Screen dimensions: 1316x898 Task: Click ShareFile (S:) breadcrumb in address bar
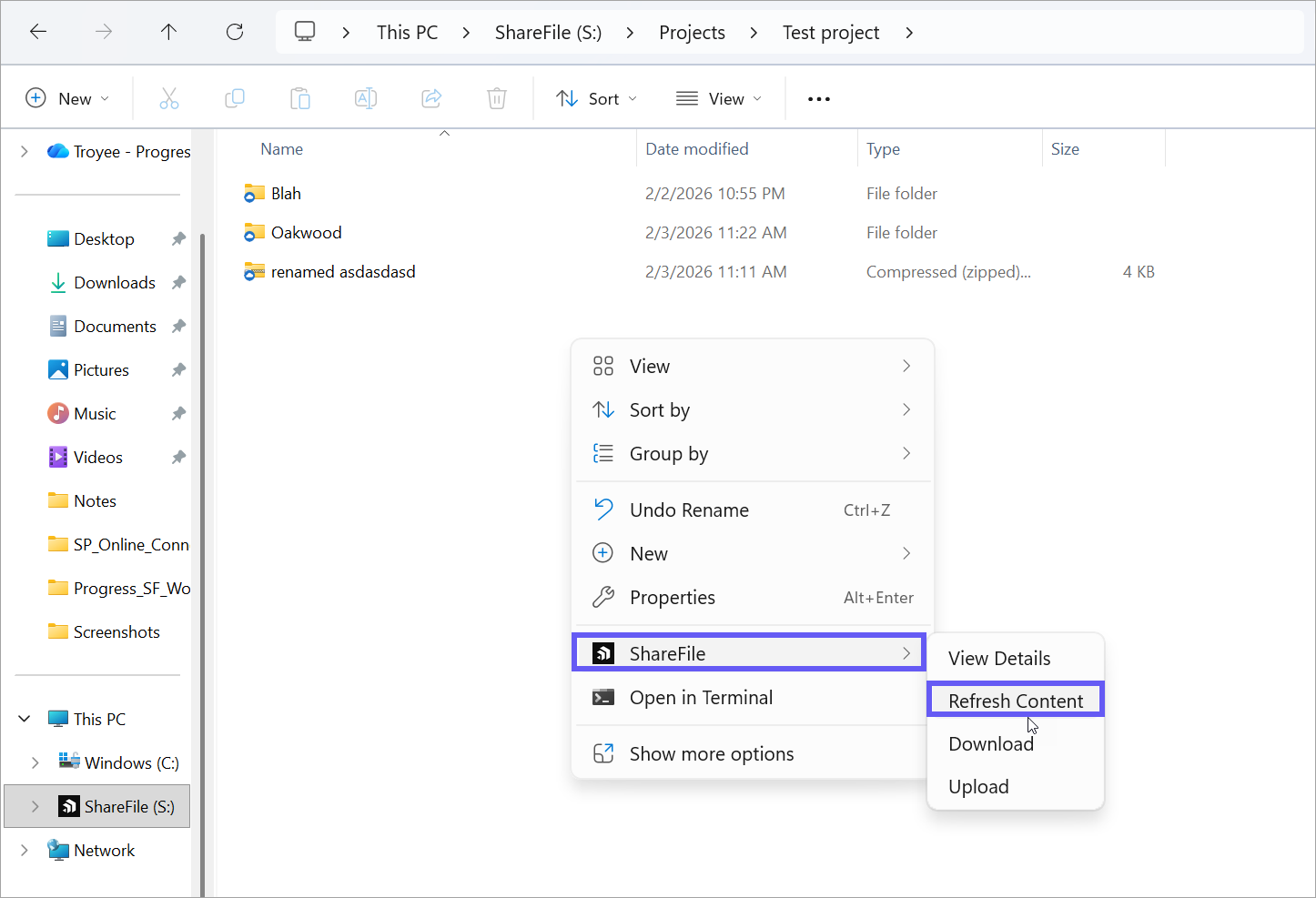pyautogui.click(x=548, y=33)
